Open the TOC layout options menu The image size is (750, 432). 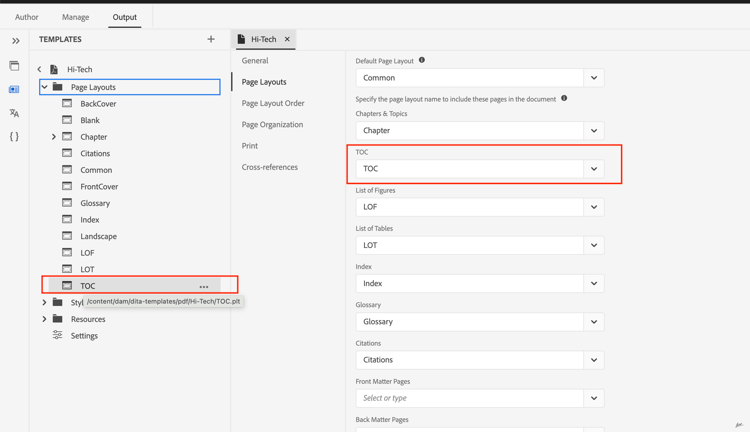tap(204, 286)
